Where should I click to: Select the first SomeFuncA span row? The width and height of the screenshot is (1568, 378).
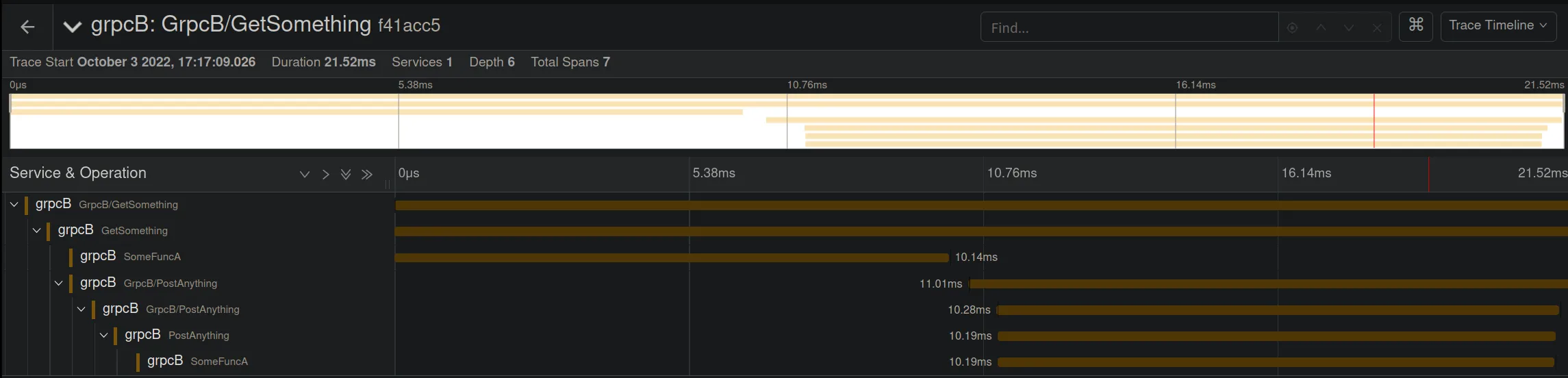(x=151, y=257)
